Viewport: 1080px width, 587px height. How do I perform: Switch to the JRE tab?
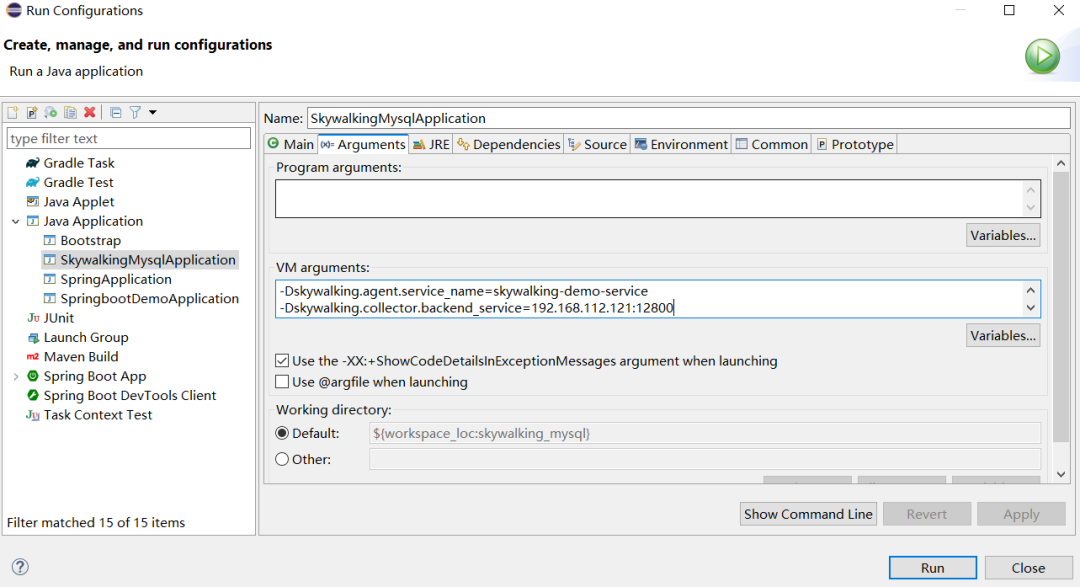[x=431, y=144]
